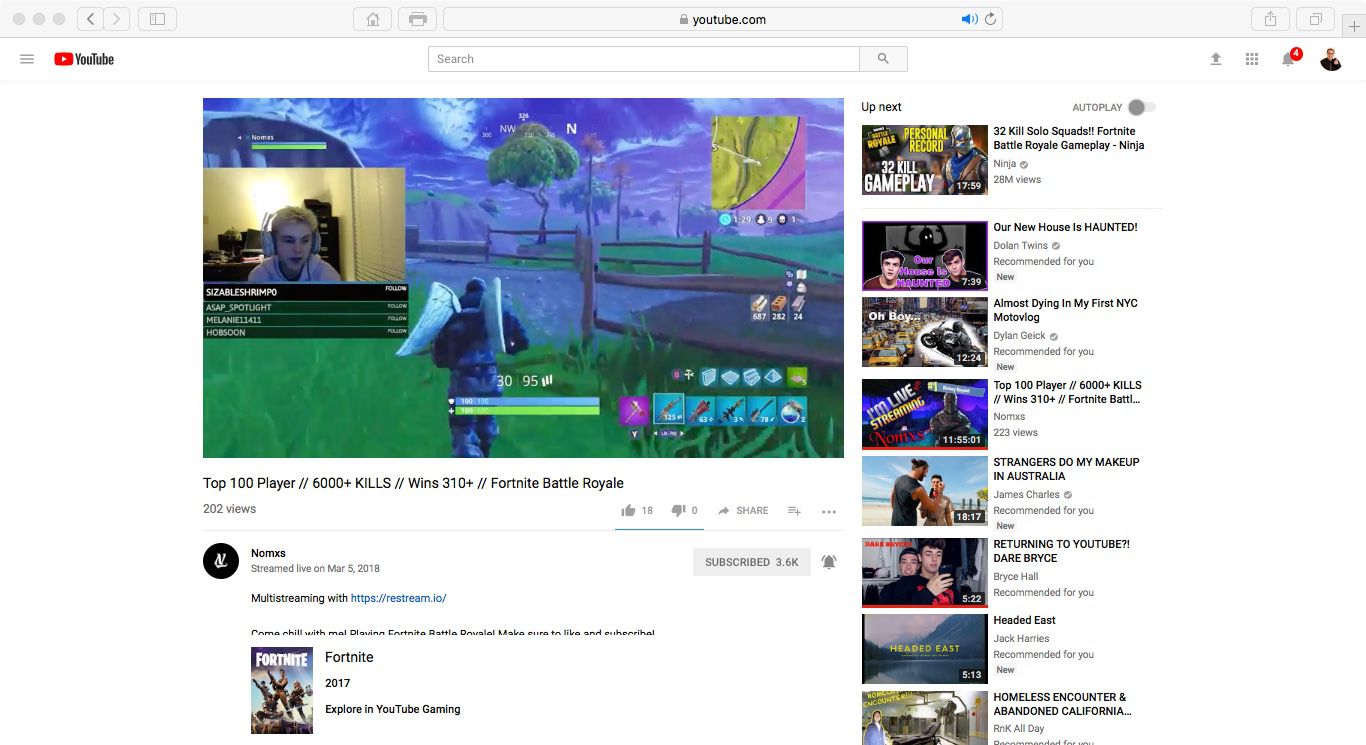
Task: Click the YouTube search input field
Action: pyautogui.click(x=644, y=59)
